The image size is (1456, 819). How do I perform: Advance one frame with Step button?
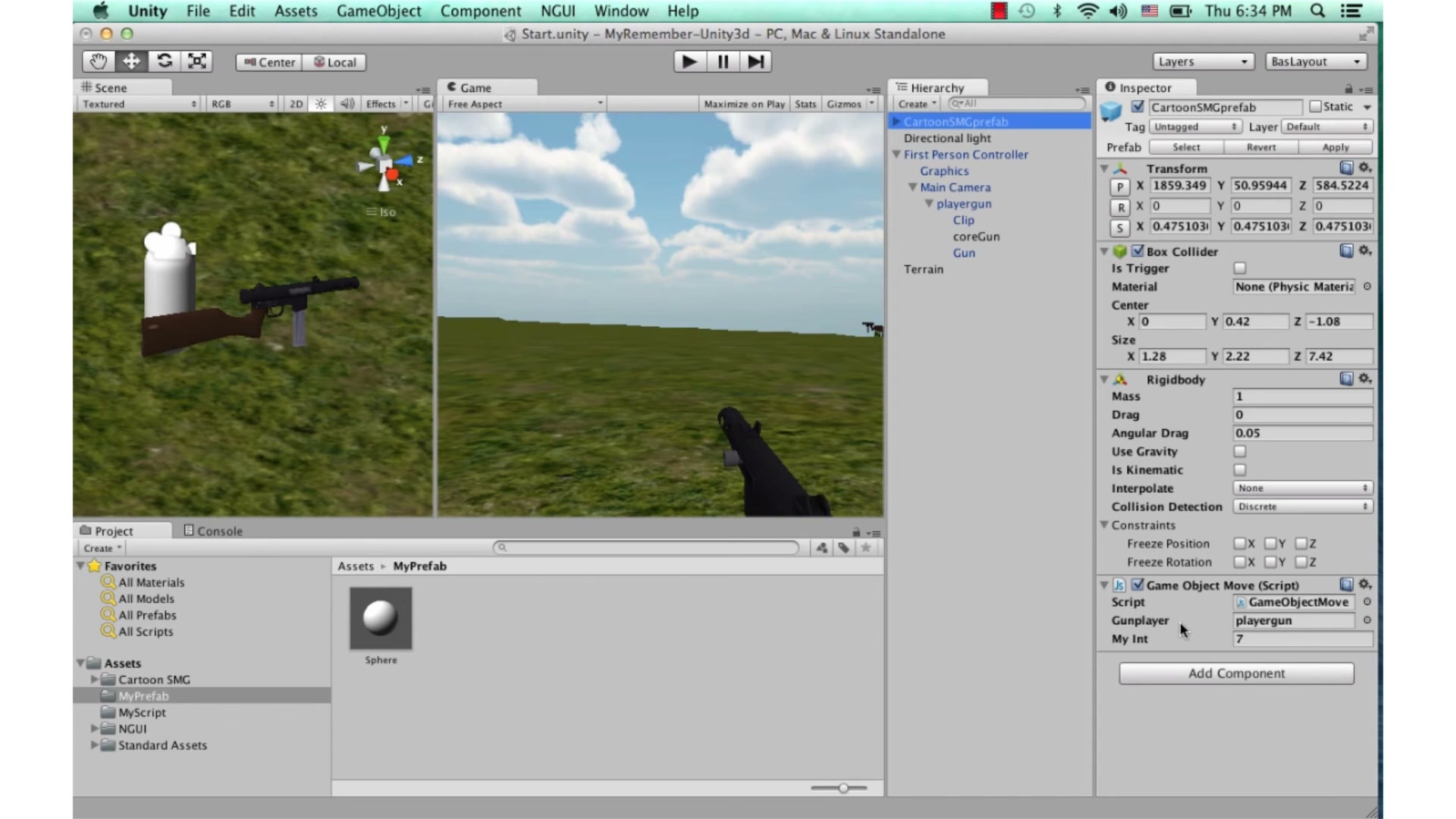(x=755, y=61)
